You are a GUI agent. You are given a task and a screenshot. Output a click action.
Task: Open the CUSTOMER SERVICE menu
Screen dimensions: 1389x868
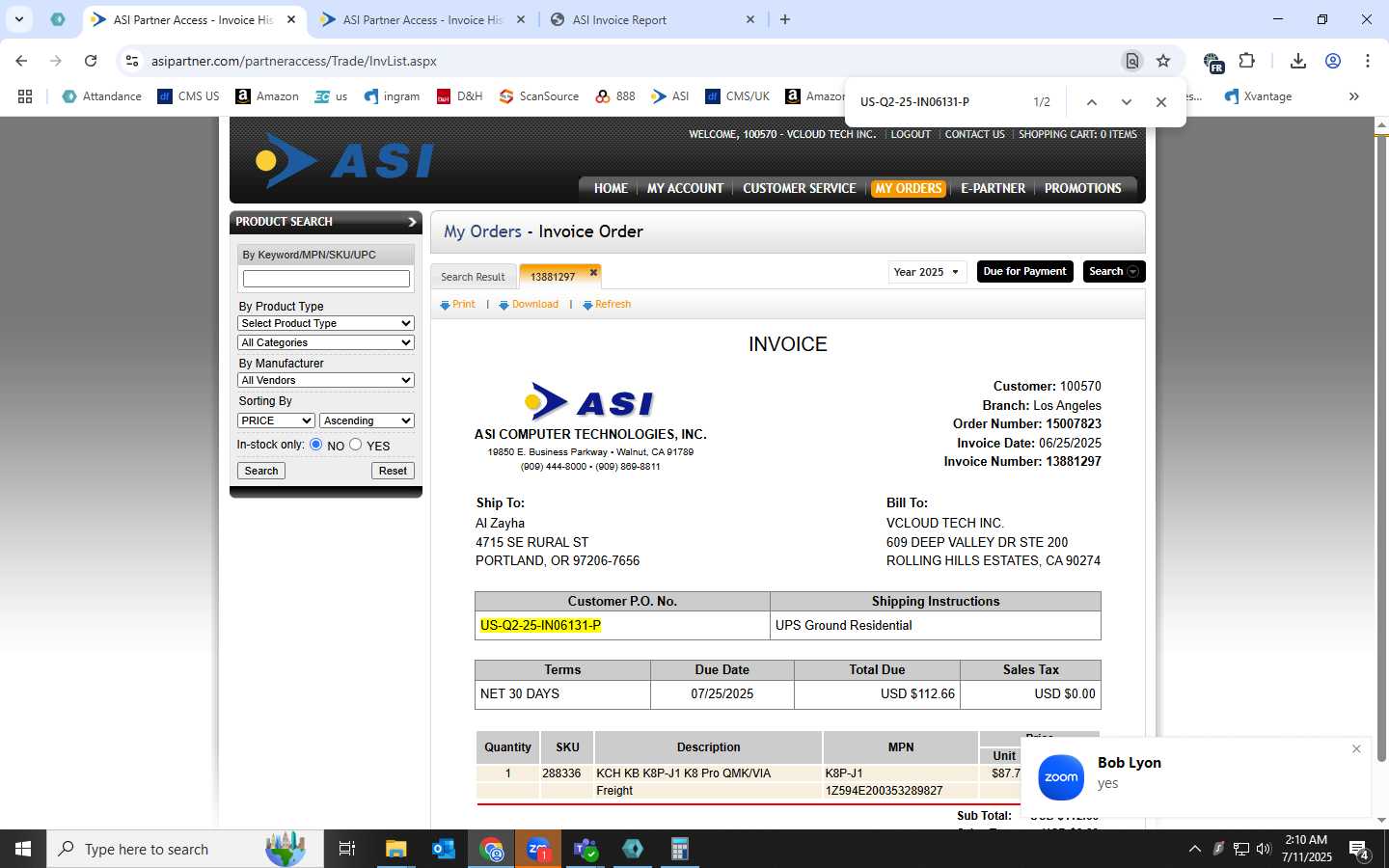(x=800, y=189)
